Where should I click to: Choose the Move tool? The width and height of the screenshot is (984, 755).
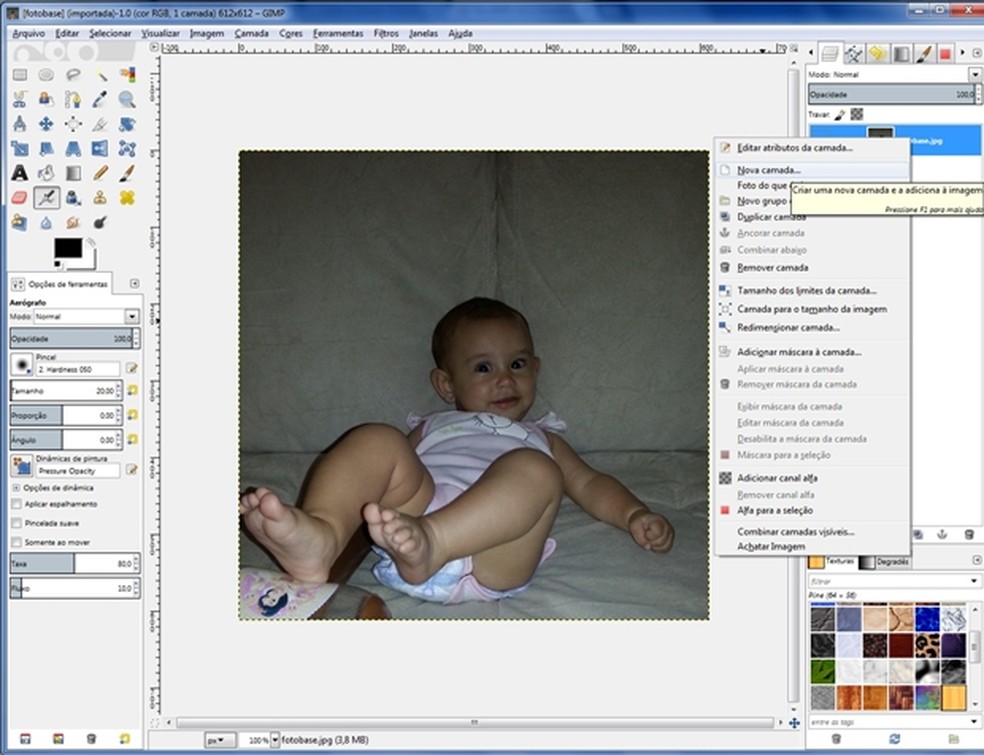[46, 124]
